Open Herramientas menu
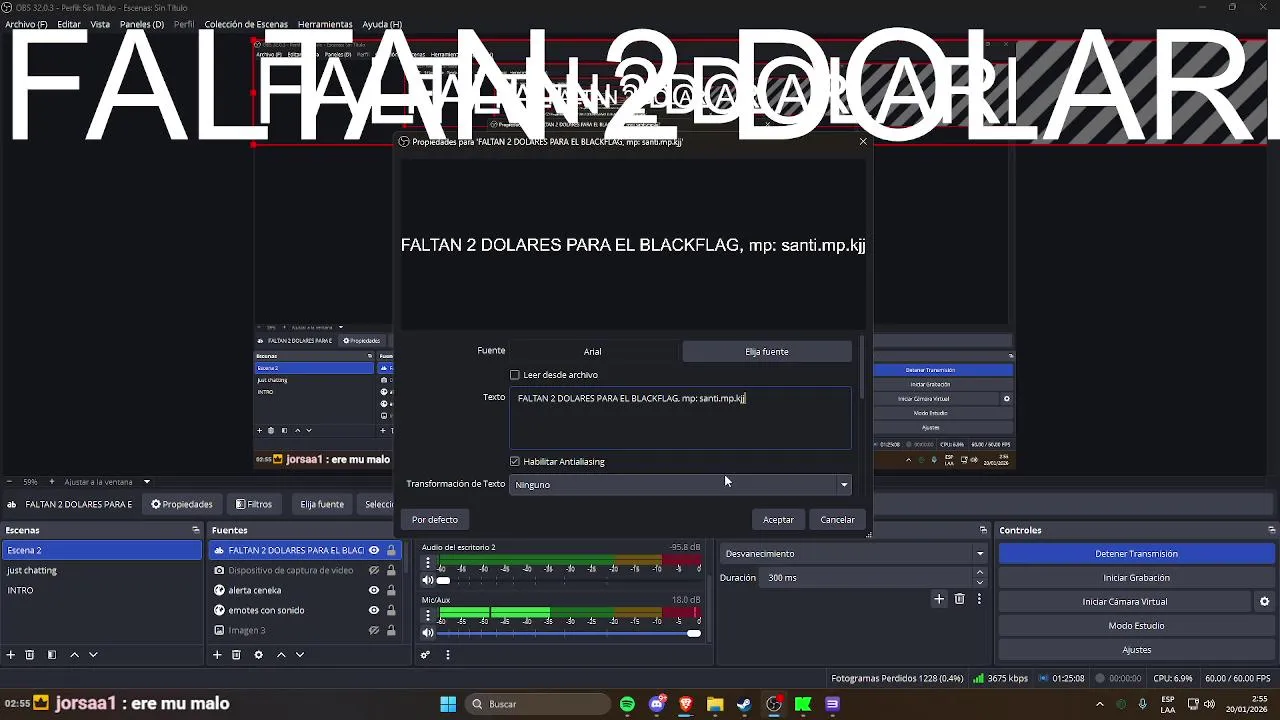Screen dimensions: 1280x720 325,24
